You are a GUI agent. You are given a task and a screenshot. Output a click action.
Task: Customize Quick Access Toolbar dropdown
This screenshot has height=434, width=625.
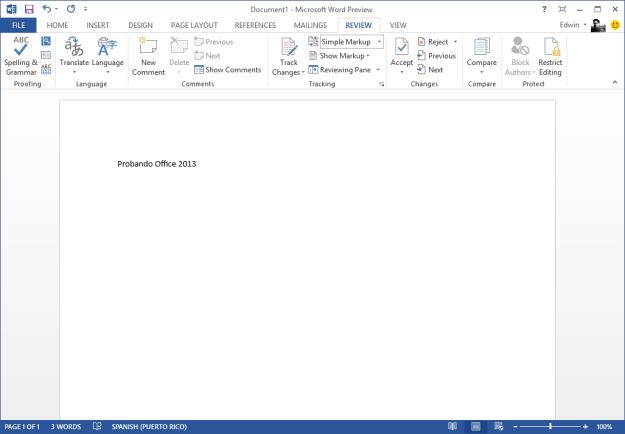pyautogui.click(x=85, y=9)
